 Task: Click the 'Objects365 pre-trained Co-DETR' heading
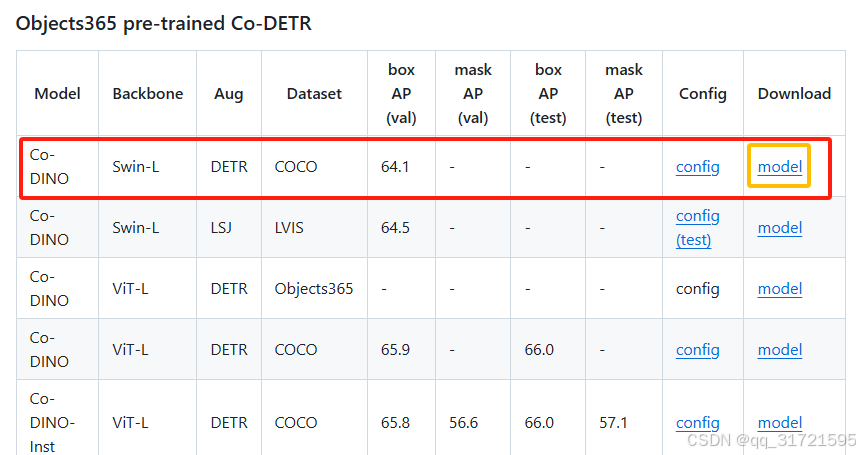coord(163,24)
